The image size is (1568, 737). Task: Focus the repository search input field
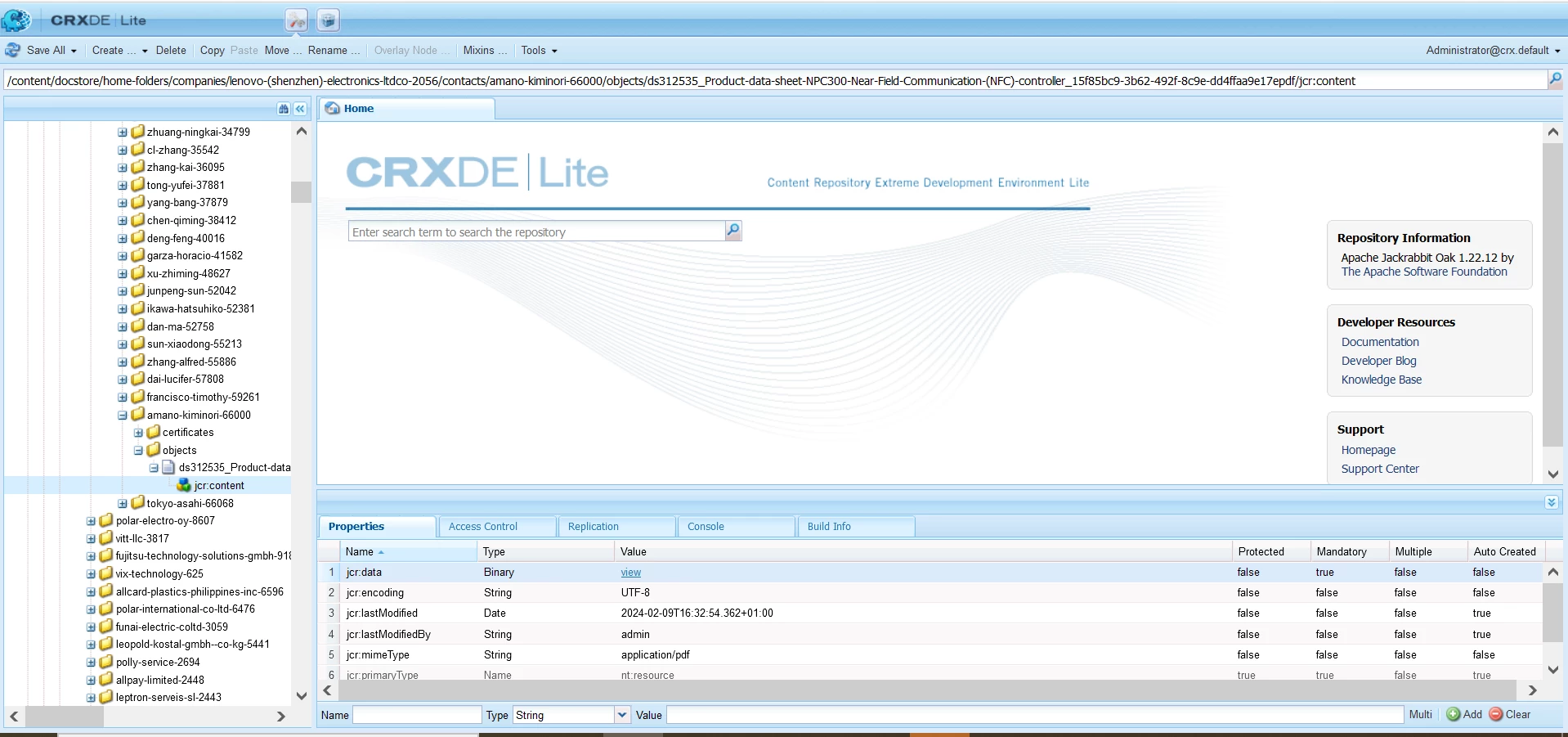point(537,231)
